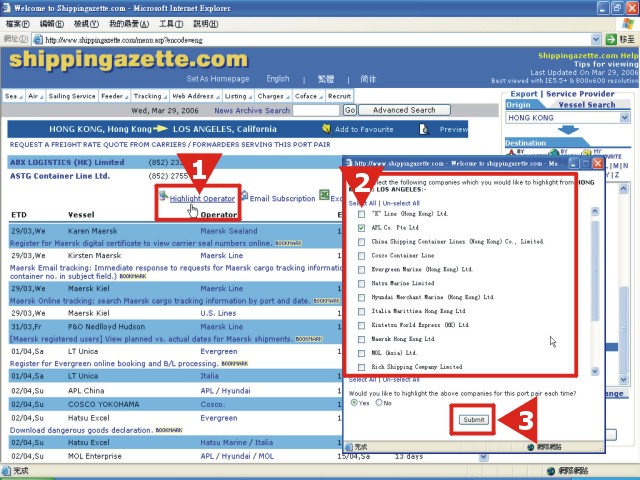The width and height of the screenshot is (640, 480).
Task: Open the Charges menu dropdown
Action: 273,96
